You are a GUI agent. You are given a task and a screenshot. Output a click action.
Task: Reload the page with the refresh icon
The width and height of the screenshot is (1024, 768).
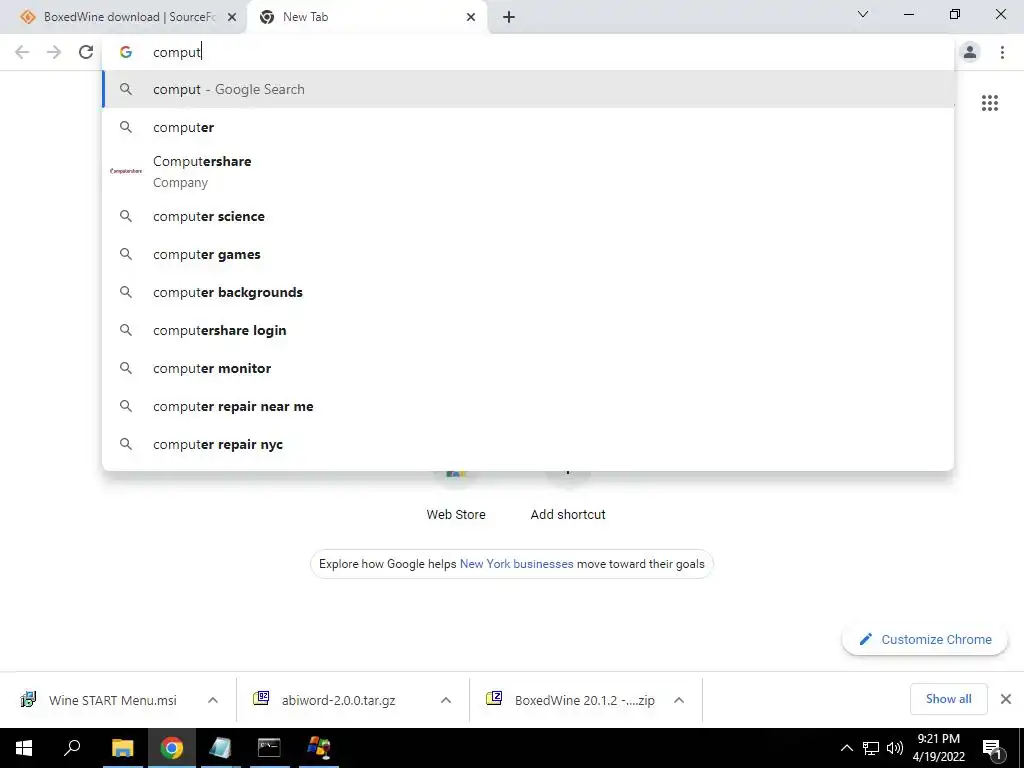pos(86,52)
